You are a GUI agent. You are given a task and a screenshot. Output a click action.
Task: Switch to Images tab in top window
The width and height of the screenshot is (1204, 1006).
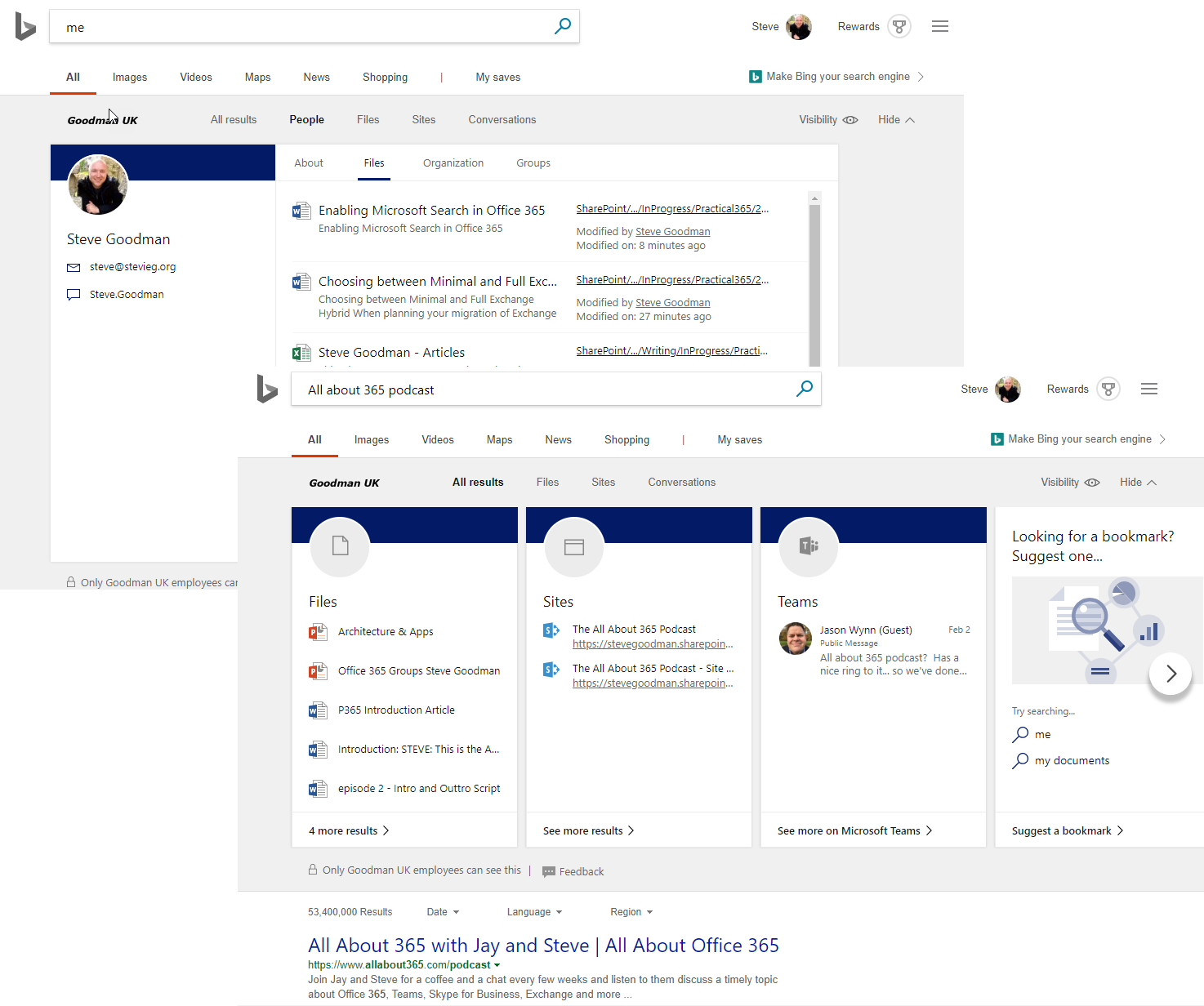(130, 78)
